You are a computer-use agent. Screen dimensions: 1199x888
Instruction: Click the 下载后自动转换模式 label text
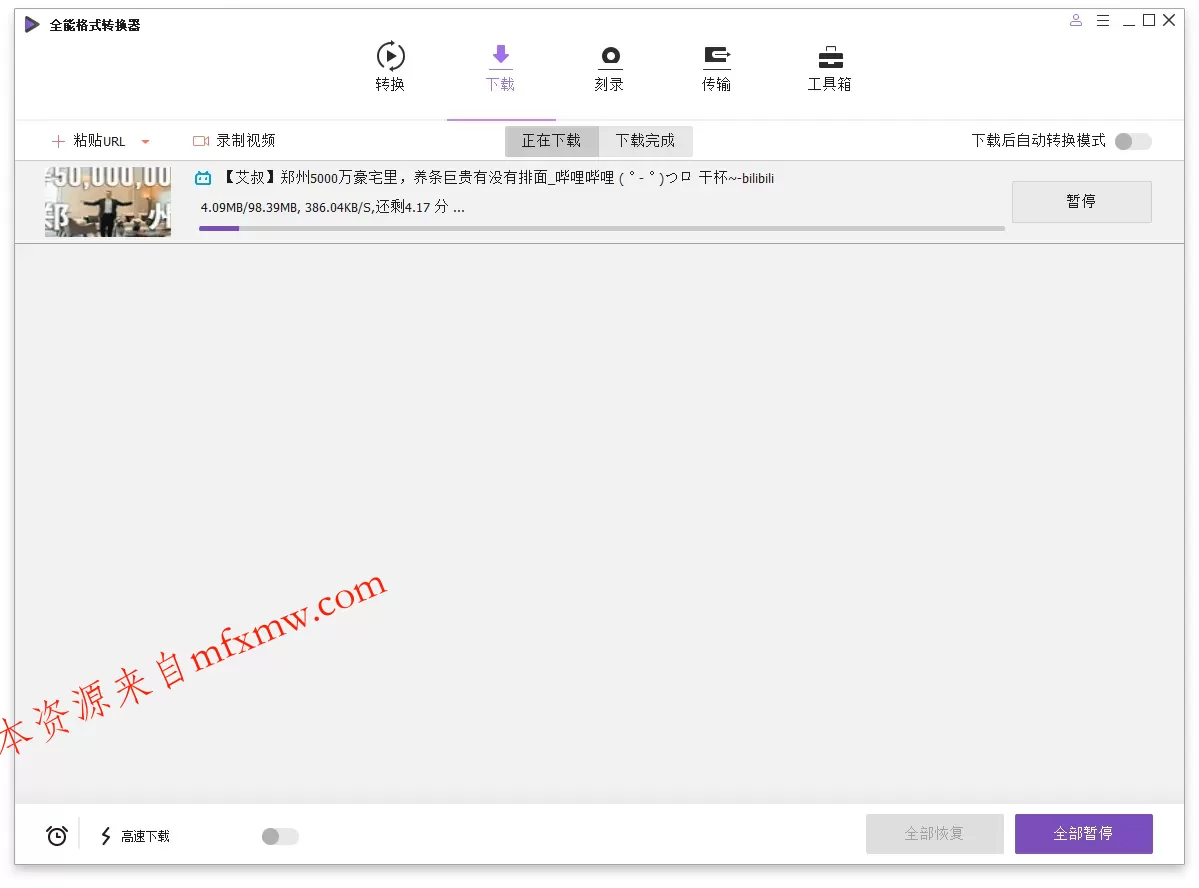tap(1038, 141)
